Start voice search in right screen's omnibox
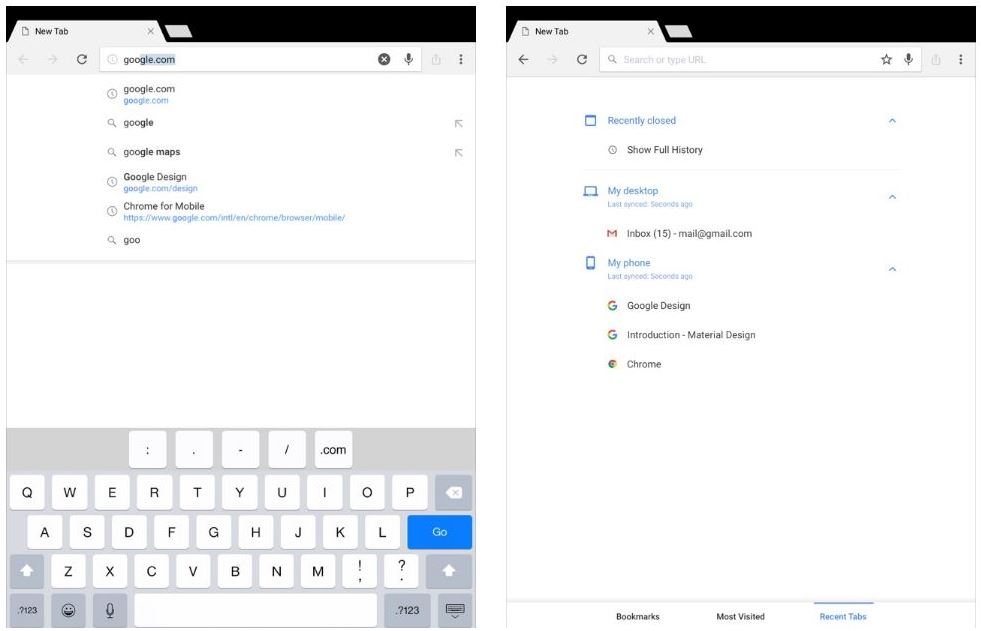This screenshot has width=981, height=631. point(908,59)
